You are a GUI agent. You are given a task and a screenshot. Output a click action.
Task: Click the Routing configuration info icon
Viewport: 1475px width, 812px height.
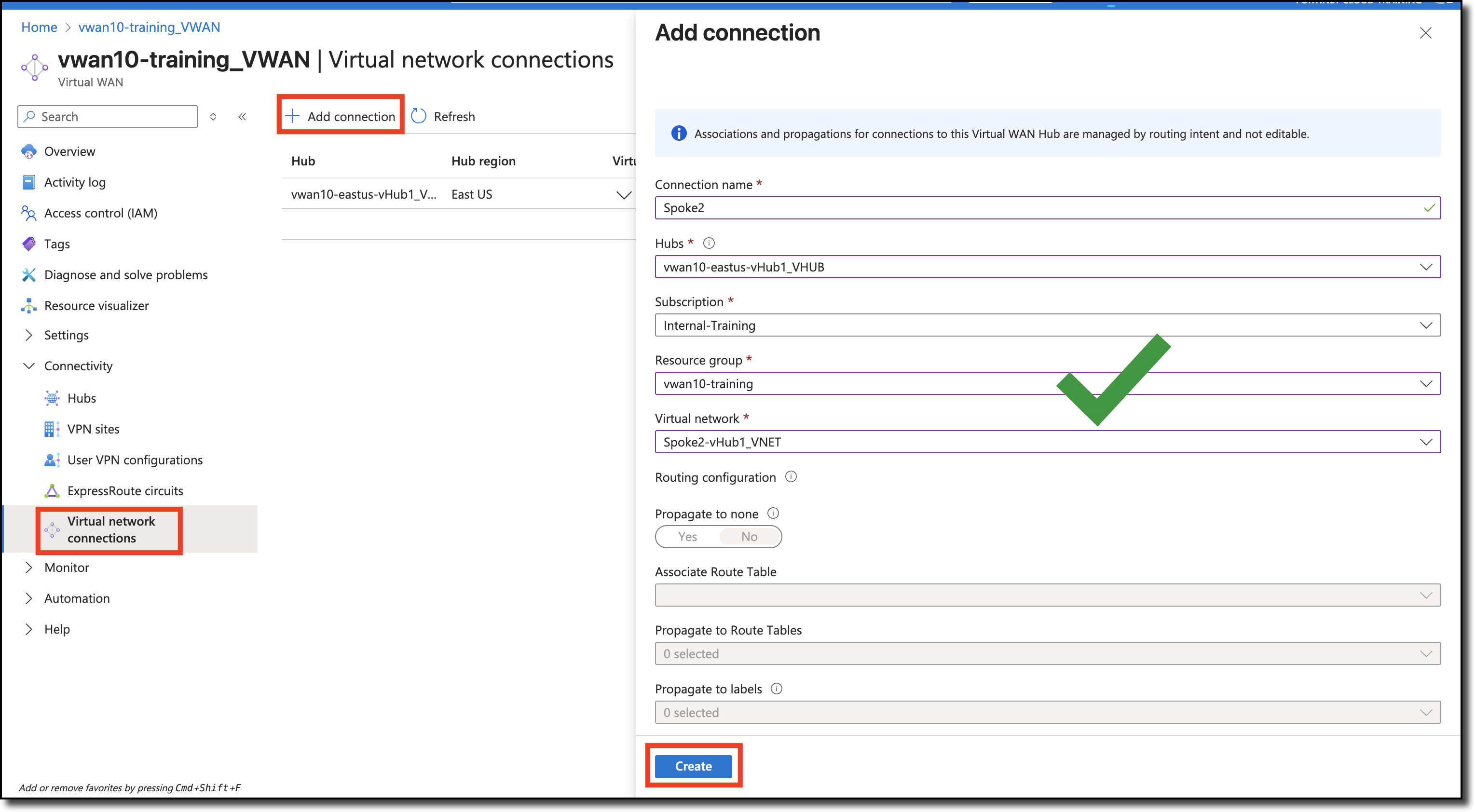click(792, 477)
